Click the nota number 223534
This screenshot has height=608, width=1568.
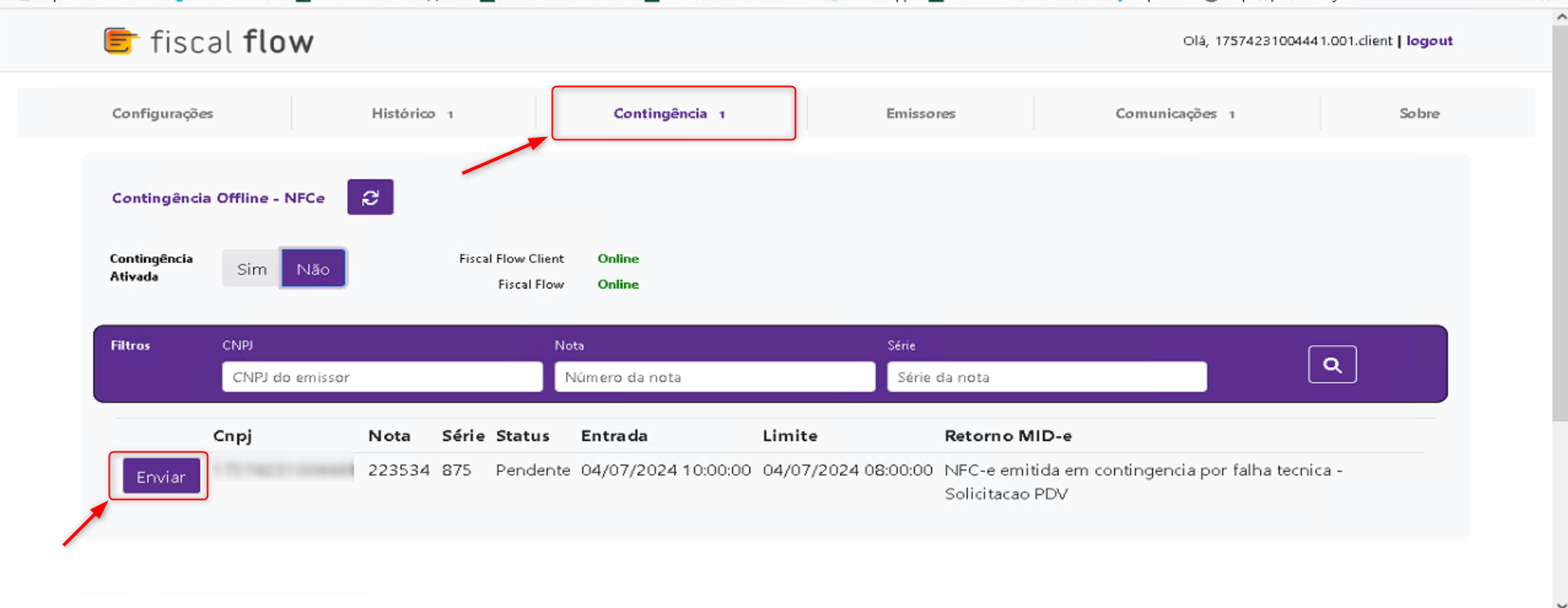(x=399, y=470)
